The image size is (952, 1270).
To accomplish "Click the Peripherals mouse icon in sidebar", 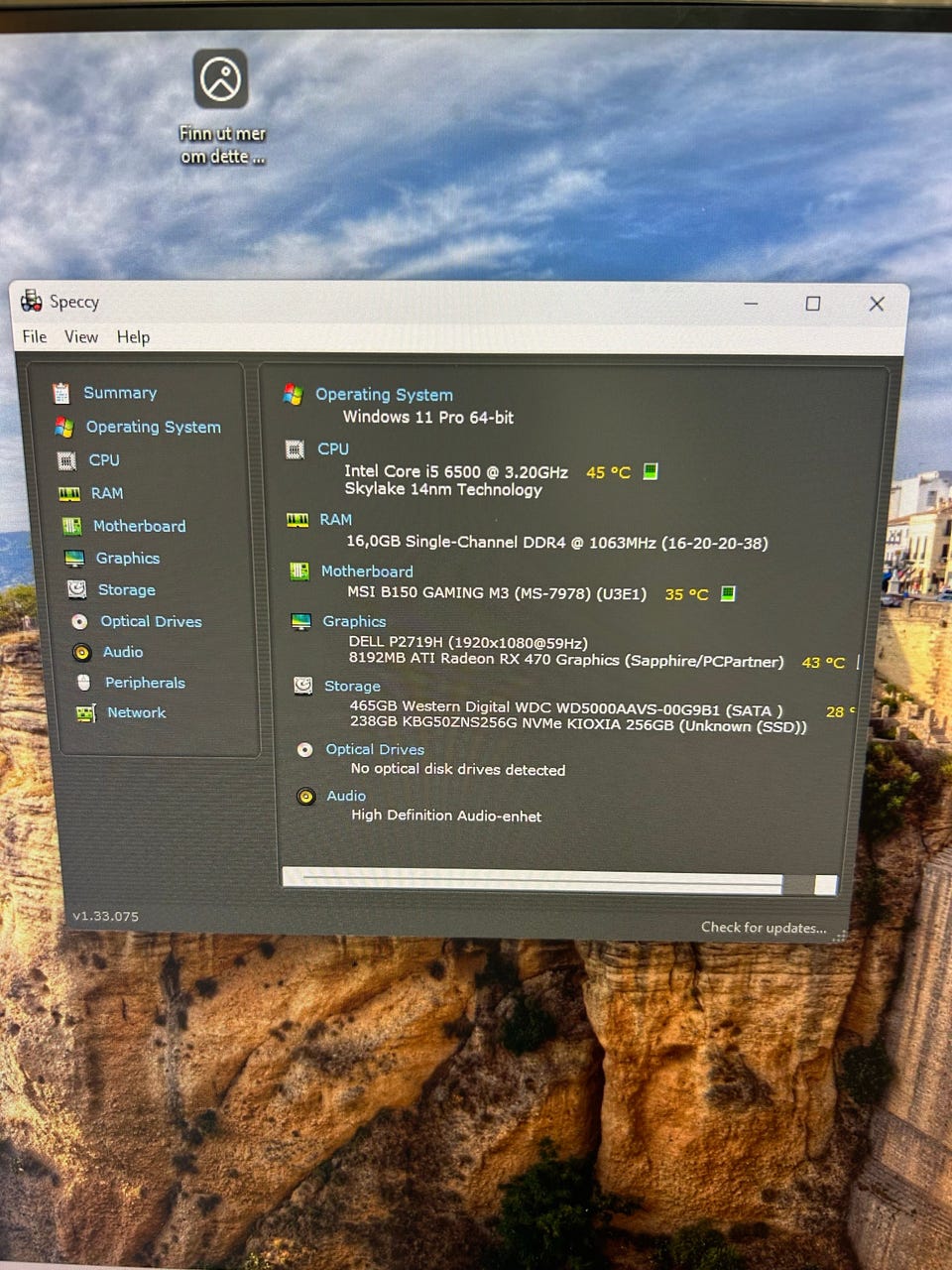I will [x=84, y=683].
